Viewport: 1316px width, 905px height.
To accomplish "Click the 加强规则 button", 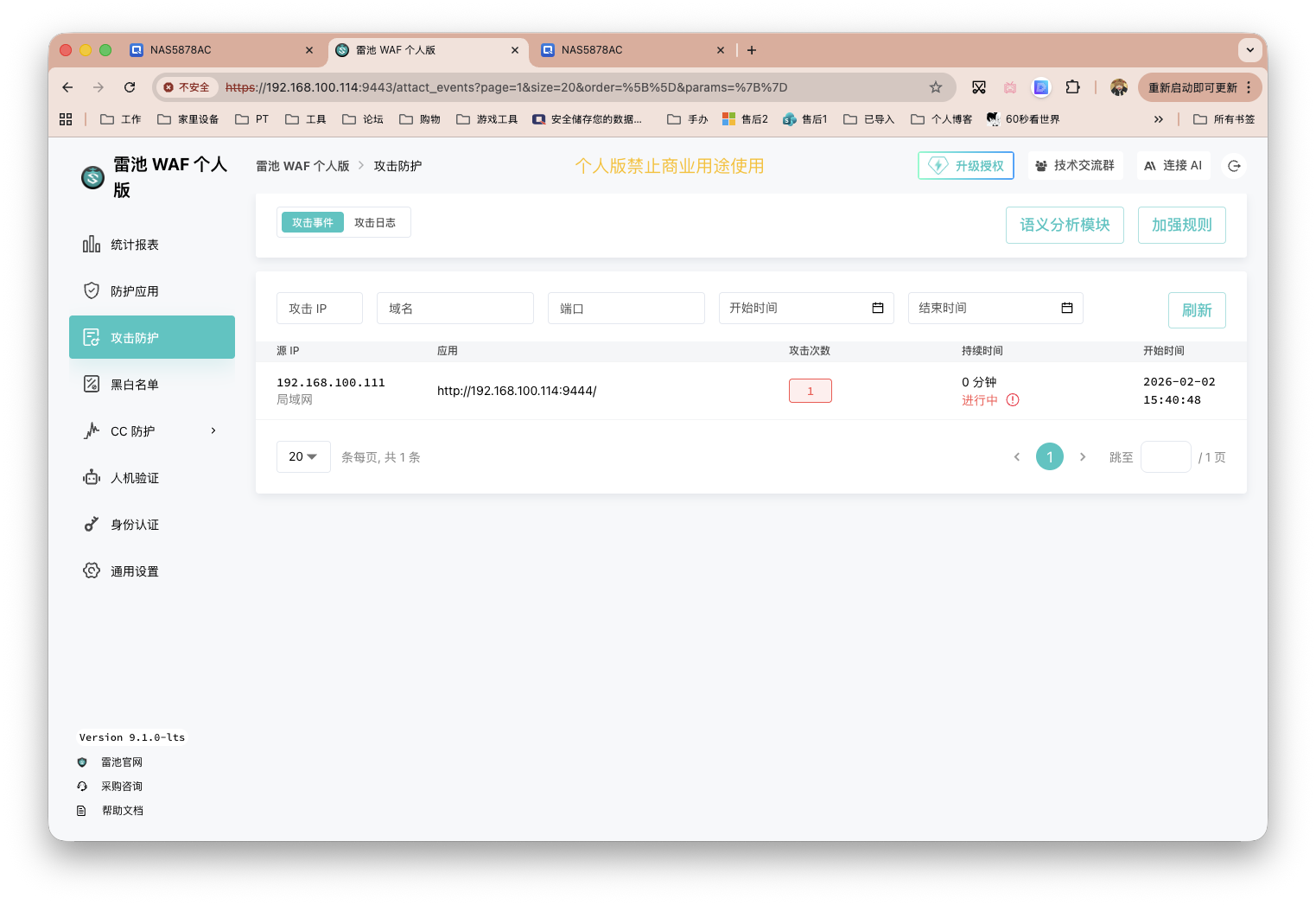I will click(1181, 225).
